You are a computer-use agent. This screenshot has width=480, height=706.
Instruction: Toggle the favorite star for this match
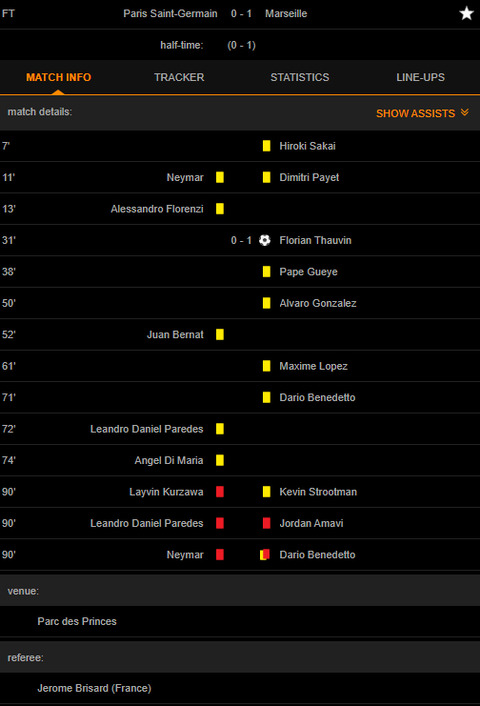tap(466, 14)
